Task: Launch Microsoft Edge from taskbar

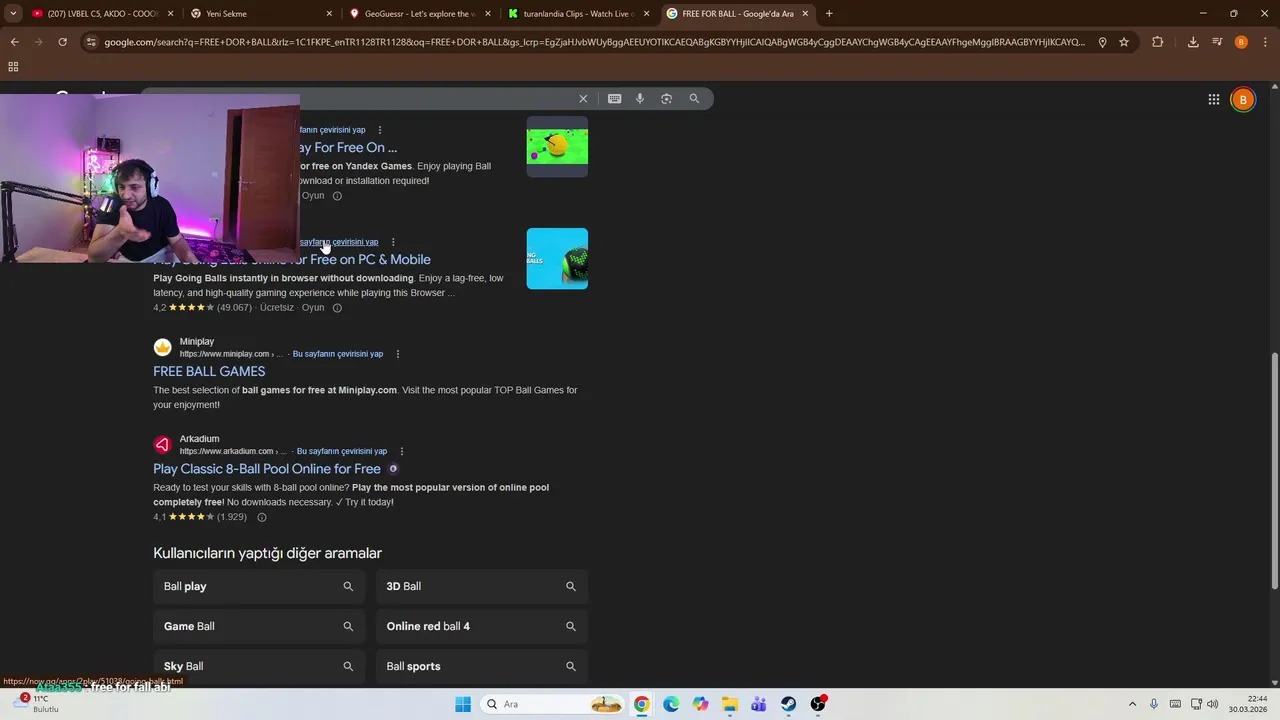Action: coord(671,704)
